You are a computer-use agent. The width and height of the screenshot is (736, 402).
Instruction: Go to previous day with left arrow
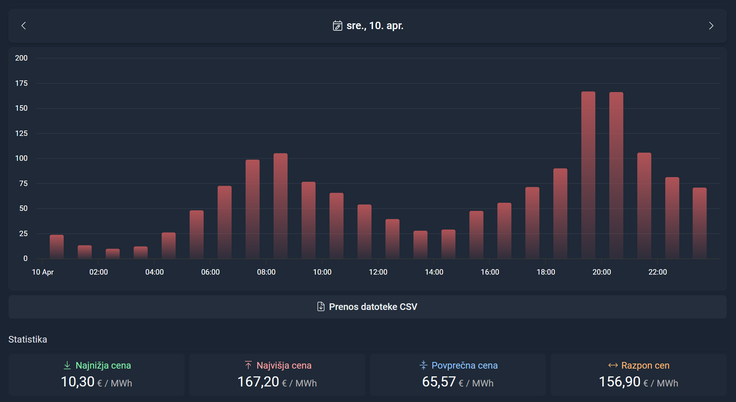23,26
